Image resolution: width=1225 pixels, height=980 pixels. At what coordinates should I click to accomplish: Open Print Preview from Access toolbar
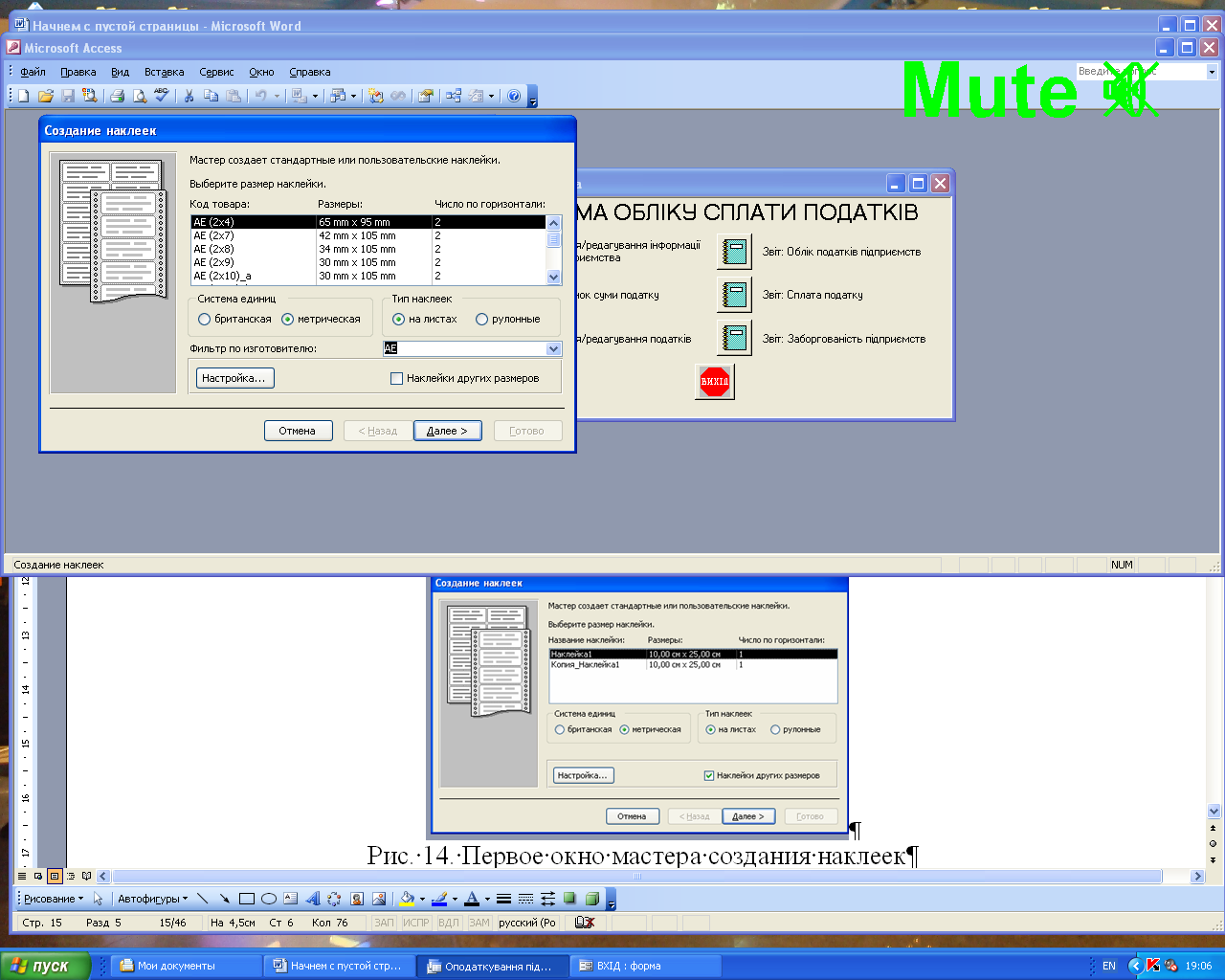point(140,96)
